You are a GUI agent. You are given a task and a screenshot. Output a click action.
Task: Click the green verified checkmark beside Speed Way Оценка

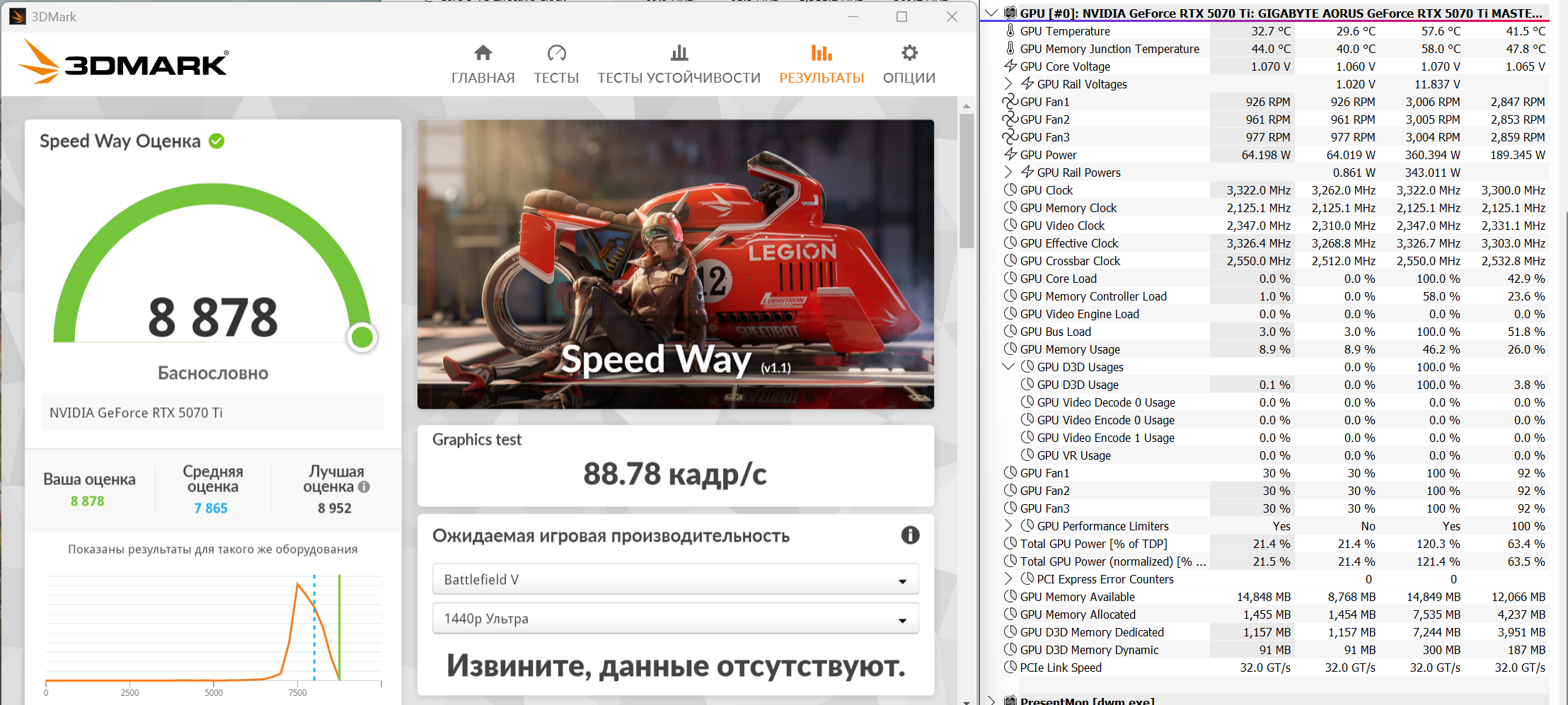(x=217, y=141)
